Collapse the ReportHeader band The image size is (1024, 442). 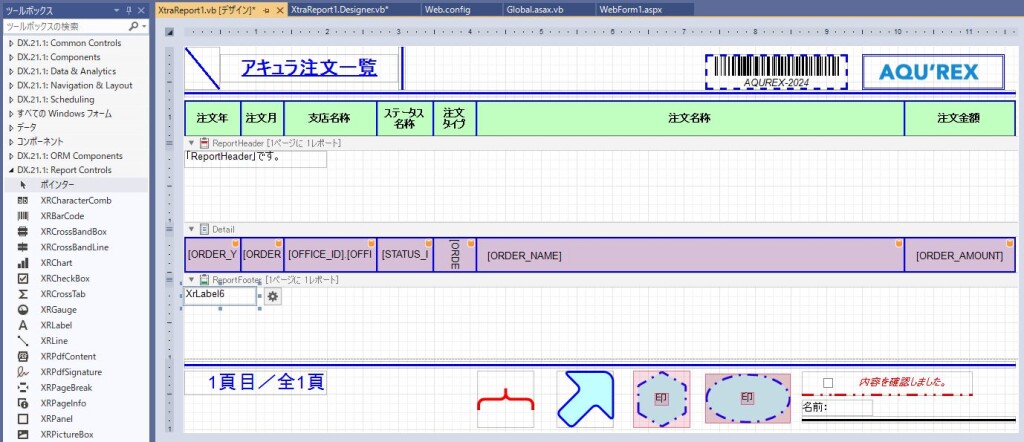click(x=192, y=144)
